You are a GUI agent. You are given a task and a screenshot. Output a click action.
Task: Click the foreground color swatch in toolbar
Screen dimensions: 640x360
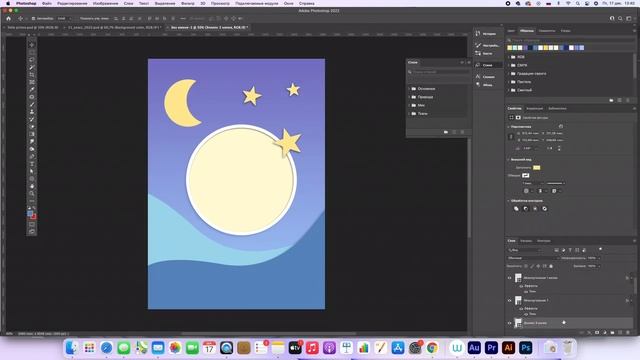(30, 213)
